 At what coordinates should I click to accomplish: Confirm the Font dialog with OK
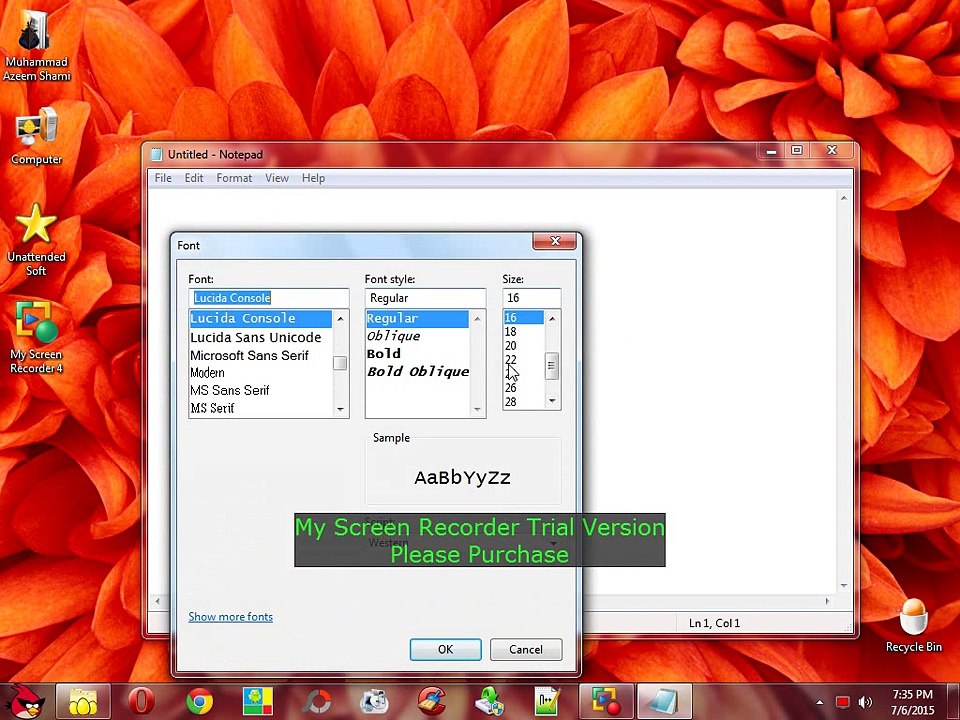click(x=445, y=650)
